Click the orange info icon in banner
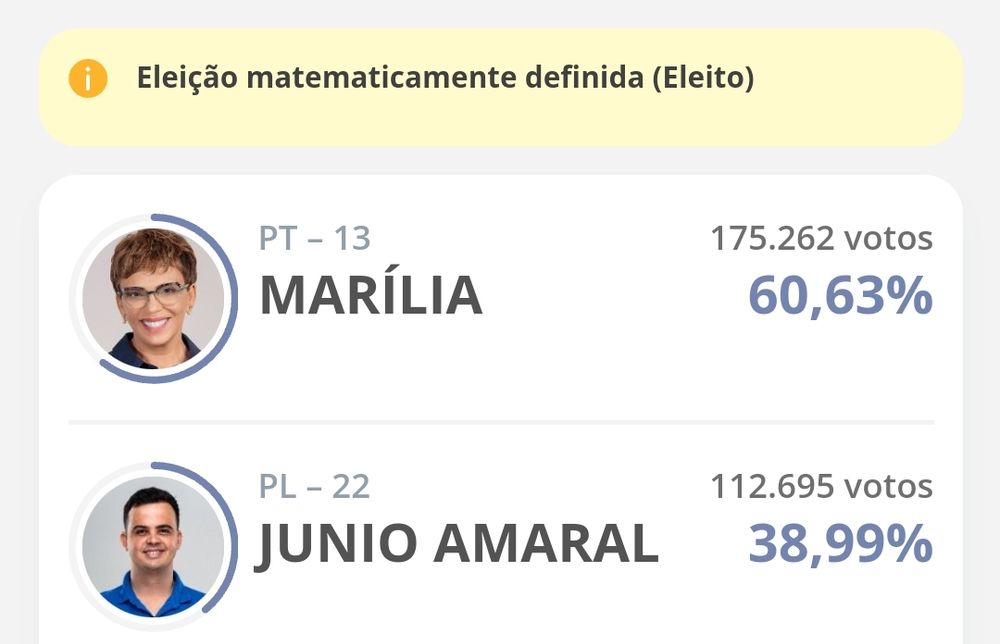The image size is (1000, 644). tap(88, 78)
